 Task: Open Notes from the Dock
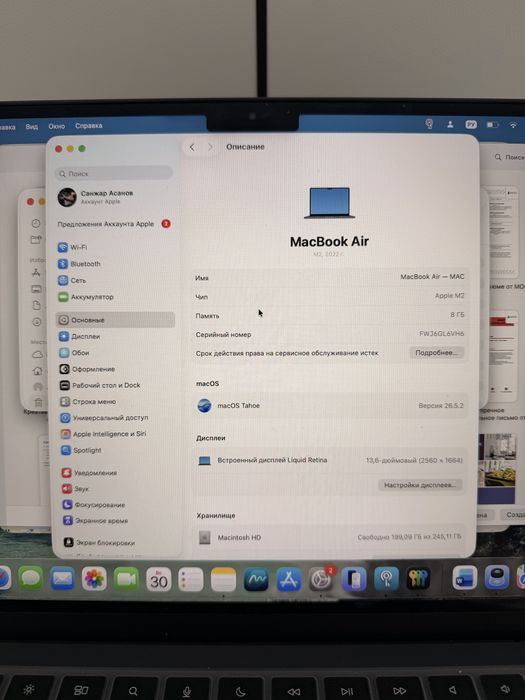point(223,579)
